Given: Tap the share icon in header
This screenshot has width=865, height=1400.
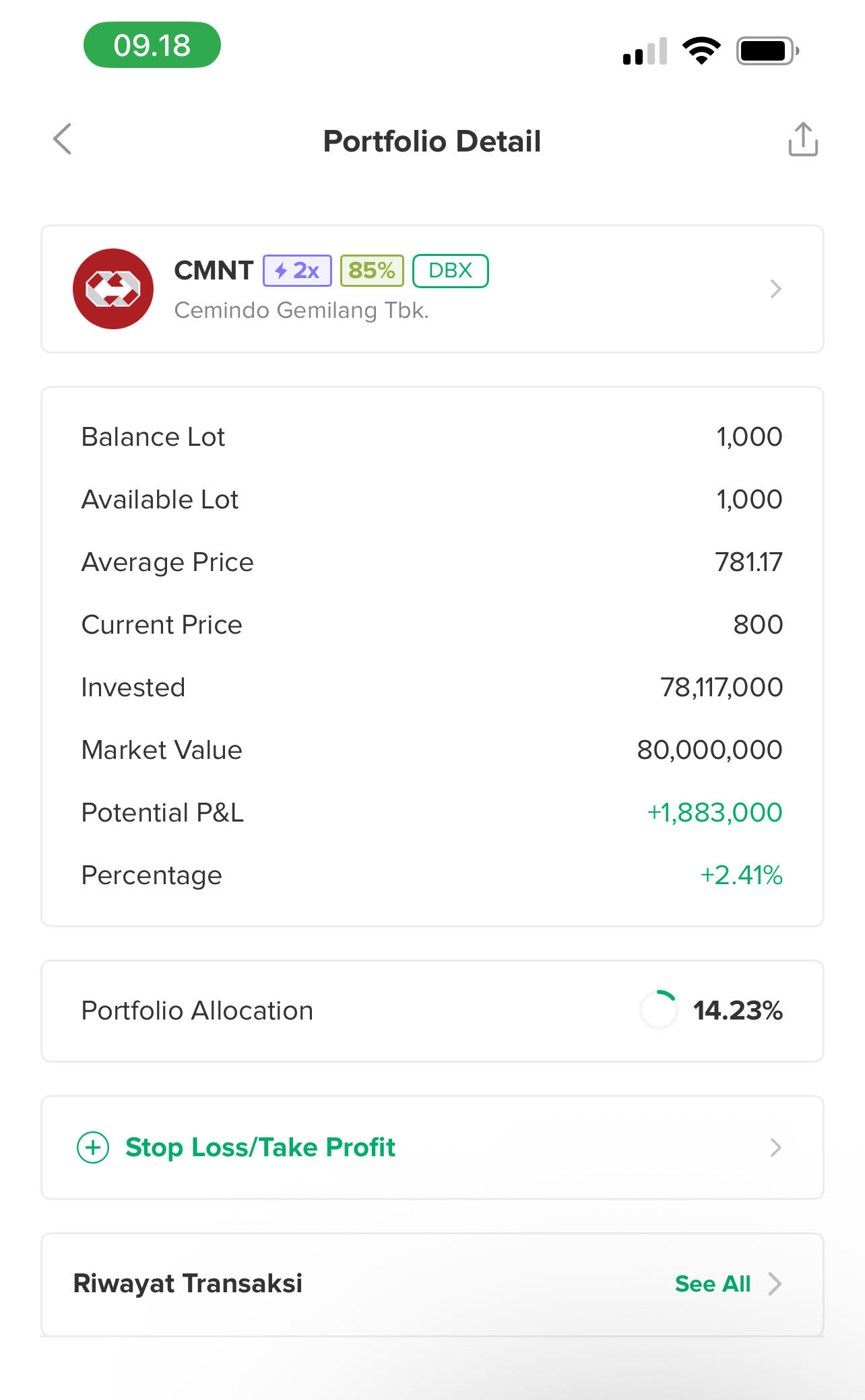Looking at the screenshot, I should point(802,139).
